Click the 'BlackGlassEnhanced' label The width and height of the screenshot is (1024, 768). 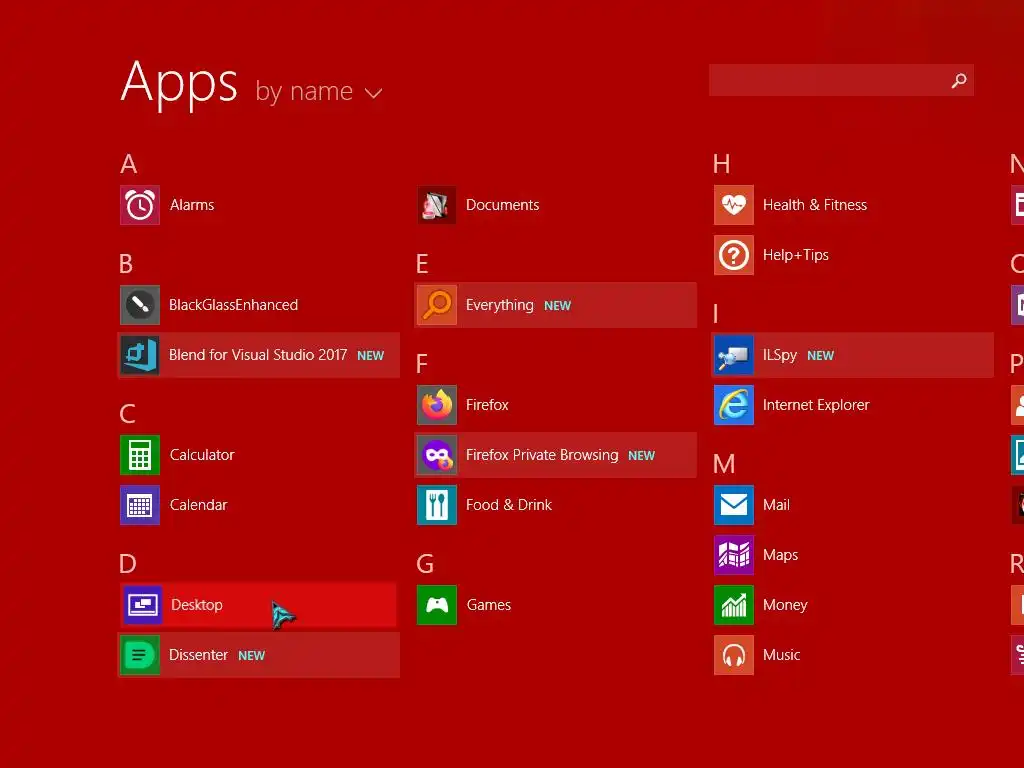(233, 305)
